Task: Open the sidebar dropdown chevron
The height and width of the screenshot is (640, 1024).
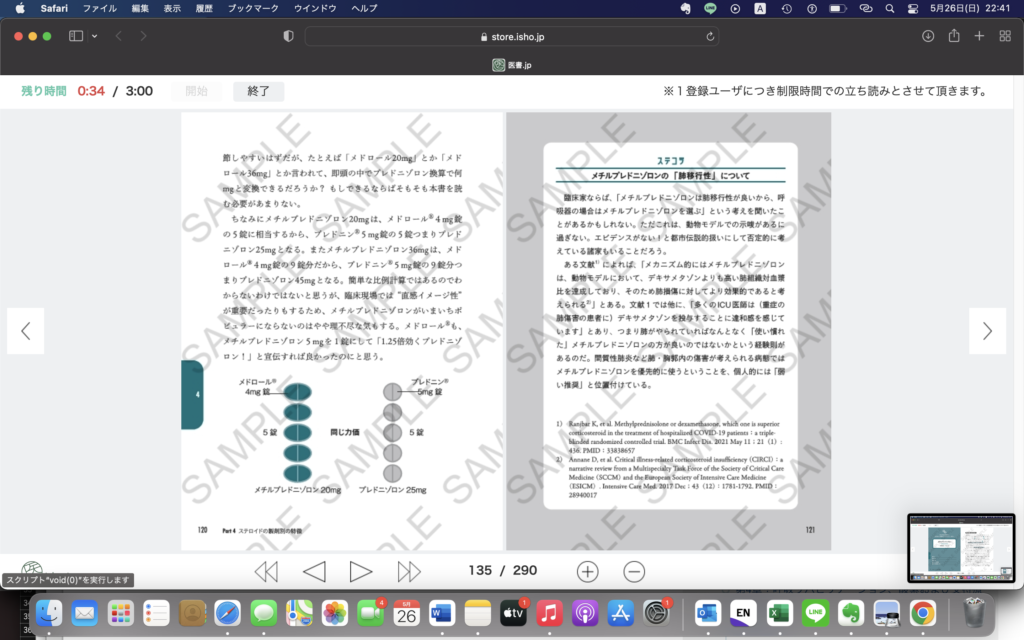Action: [x=95, y=36]
